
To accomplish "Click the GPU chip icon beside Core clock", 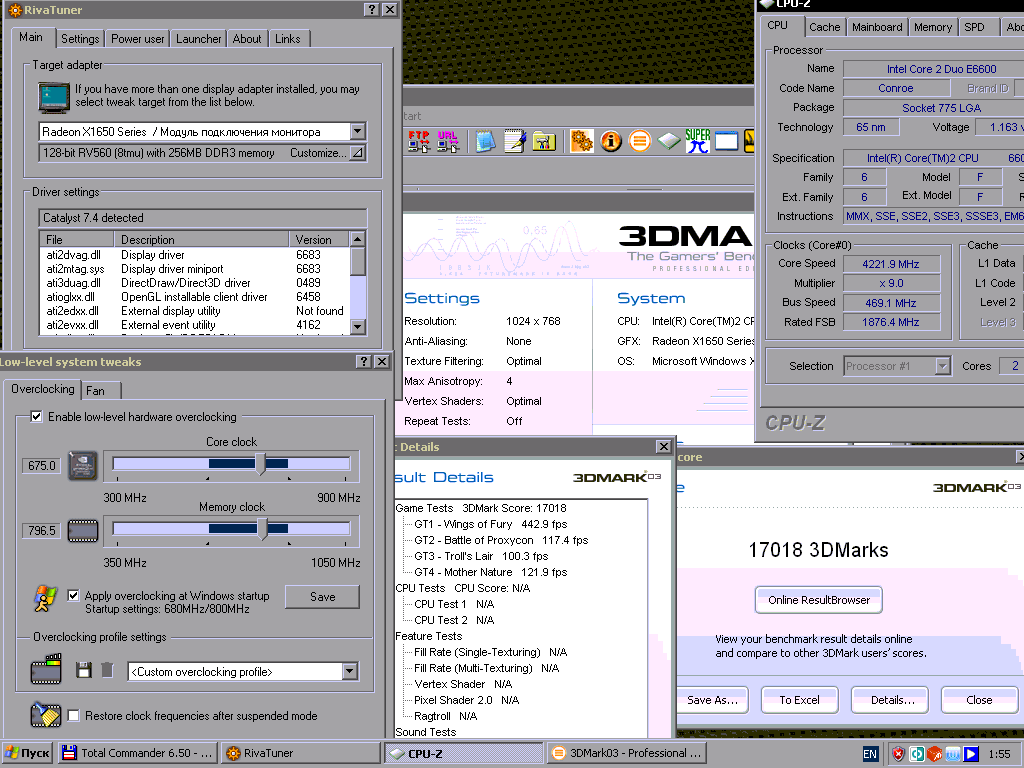I will pos(83,466).
